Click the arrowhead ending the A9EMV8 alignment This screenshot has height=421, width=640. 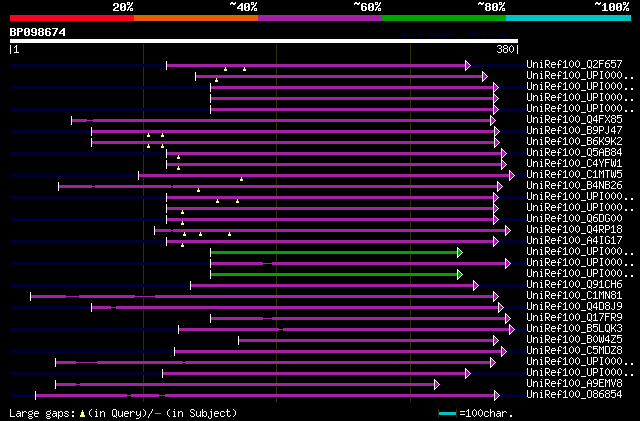click(437, 385)
